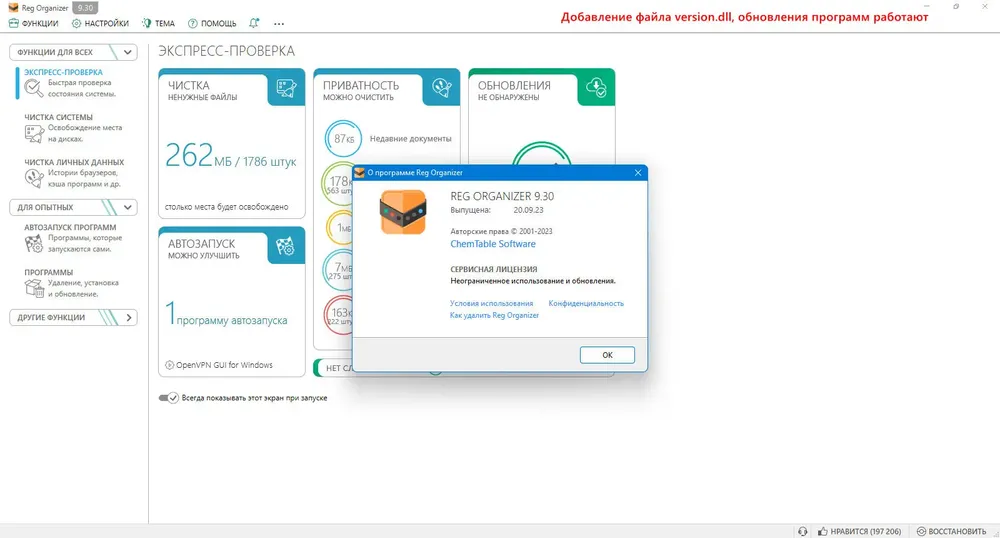Click the ОБНОВЛЕНИЯ card download icon
Image resolution: width=1000 pixels, height=538 pixels.
tap(596, 88)
